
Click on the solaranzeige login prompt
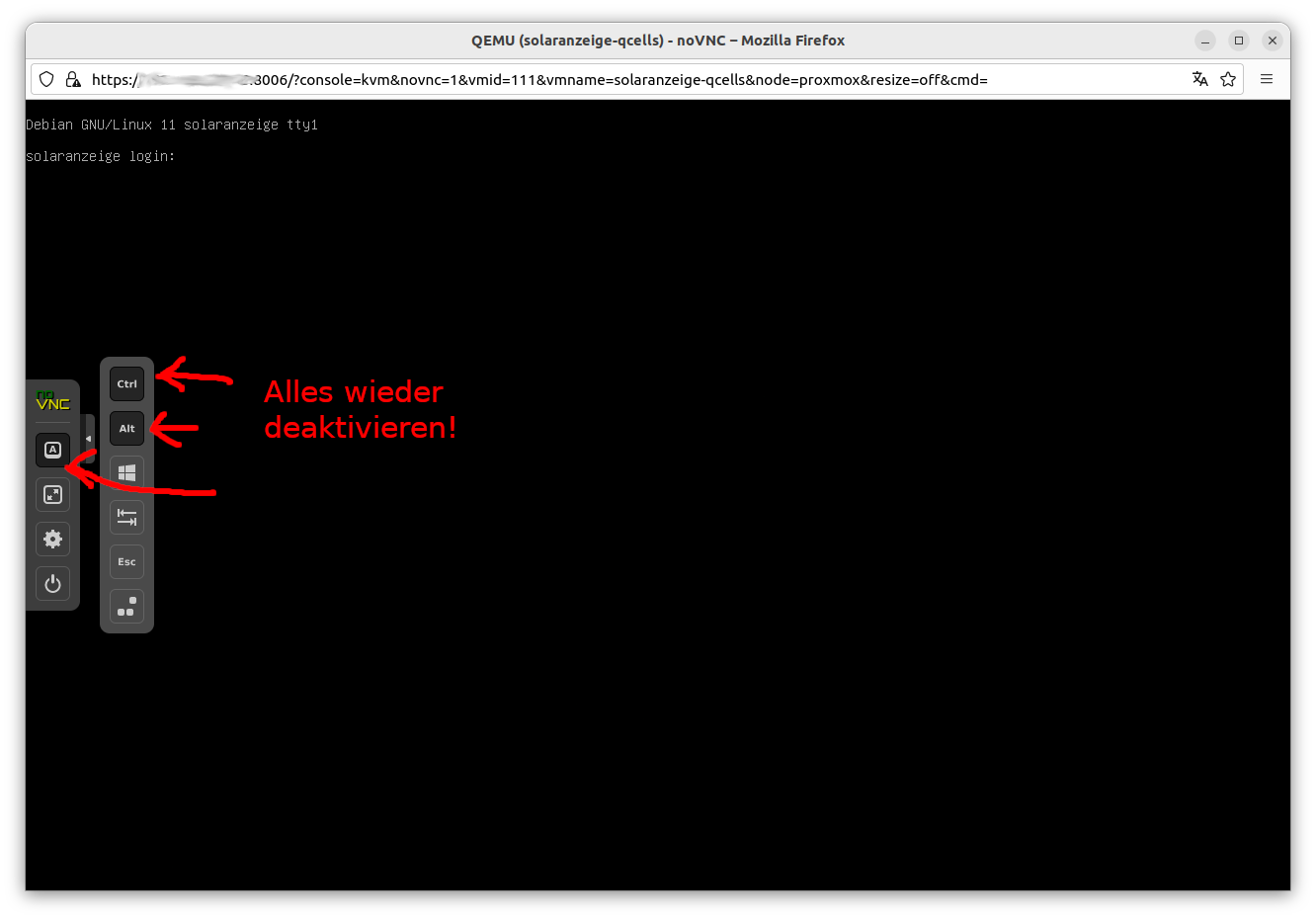tap(101, 156)
